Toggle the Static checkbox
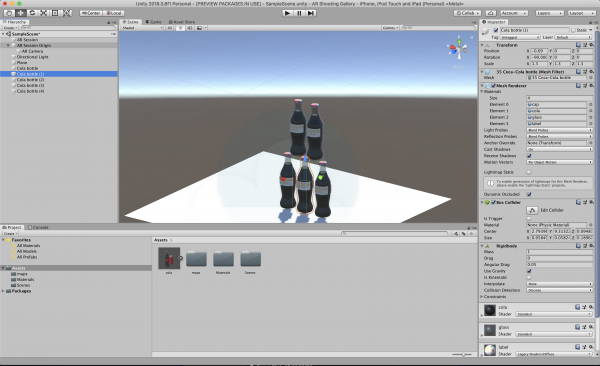 tap(573, 30)
